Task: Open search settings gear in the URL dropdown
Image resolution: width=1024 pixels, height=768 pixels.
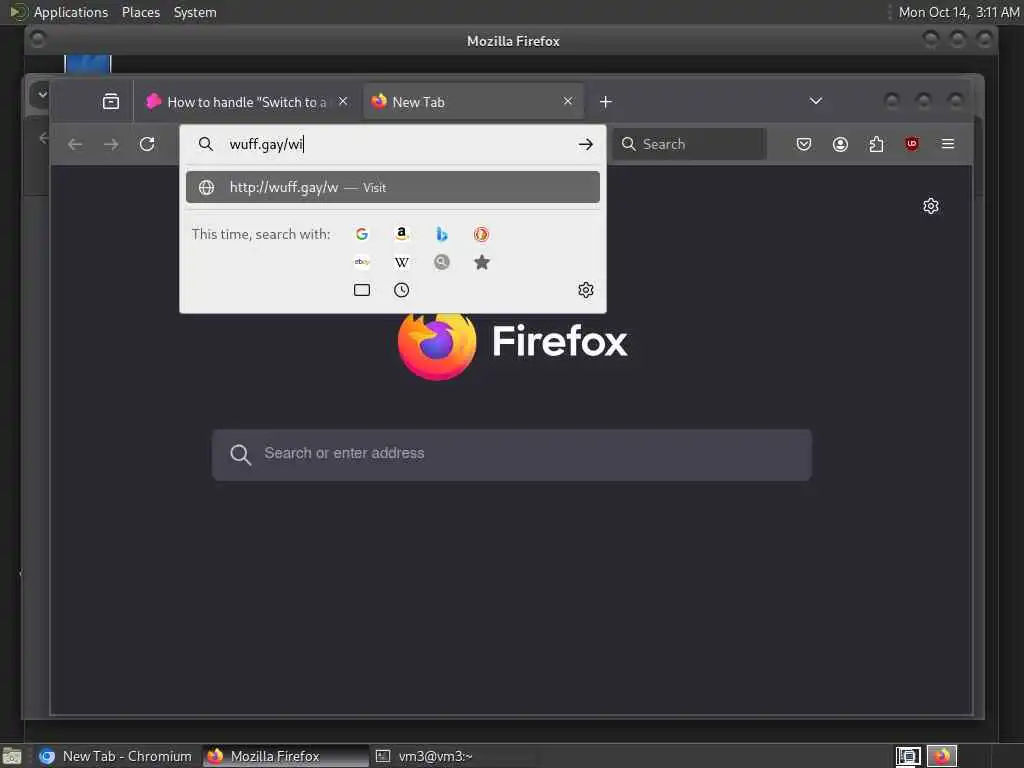Action: point(586,290)
